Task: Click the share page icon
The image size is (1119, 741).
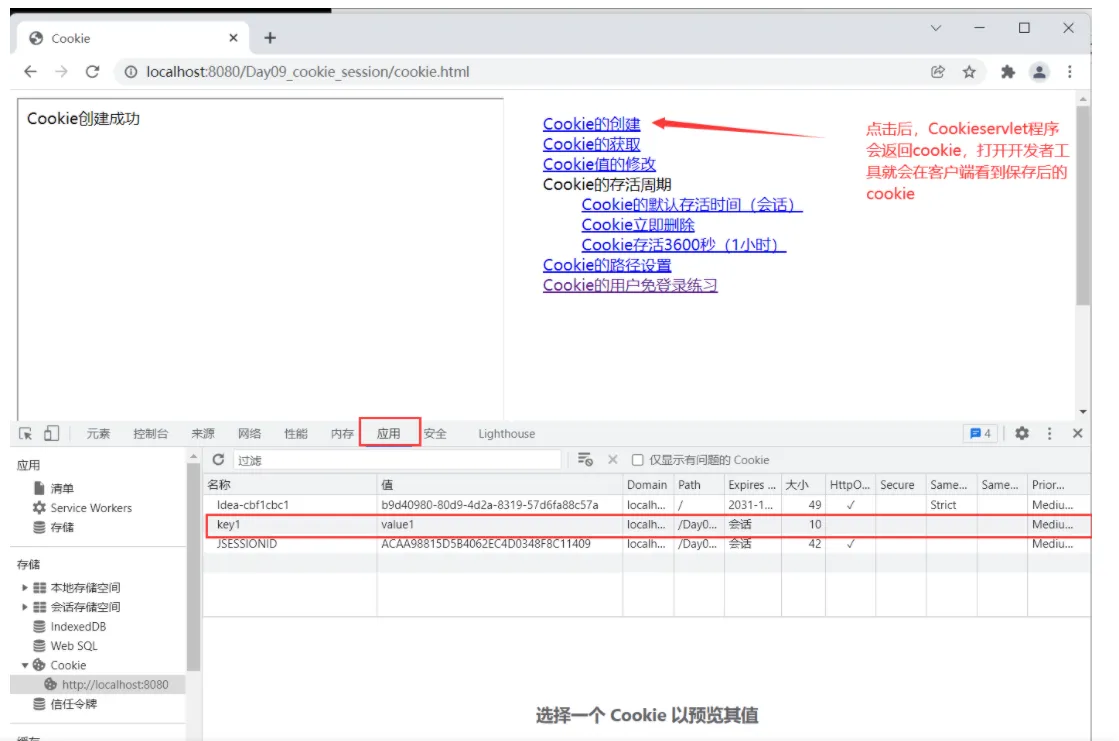Action: coord(938,71)
